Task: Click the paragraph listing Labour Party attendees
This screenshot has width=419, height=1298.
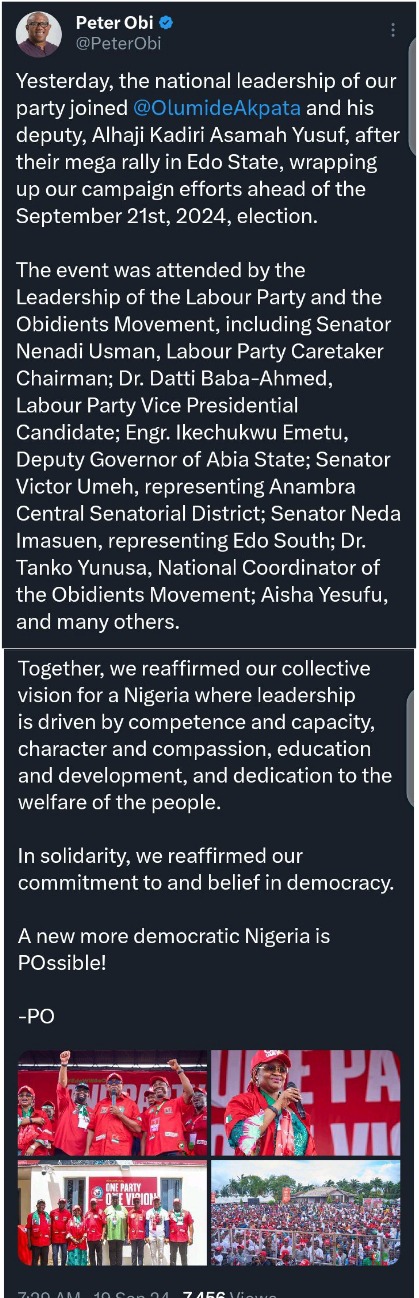Action: (208, 446)
